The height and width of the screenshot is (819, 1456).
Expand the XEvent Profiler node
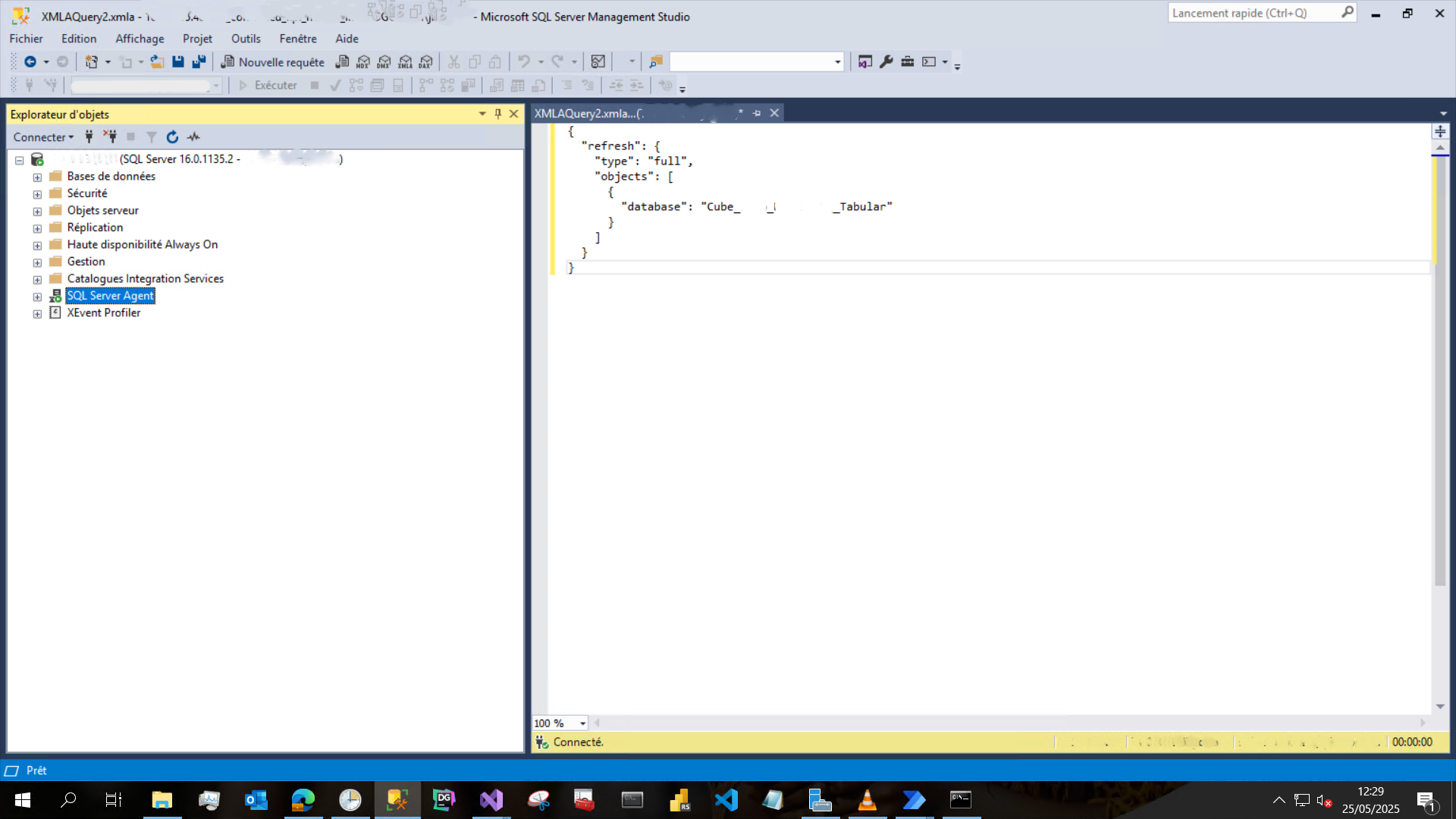tap(37, 313)
